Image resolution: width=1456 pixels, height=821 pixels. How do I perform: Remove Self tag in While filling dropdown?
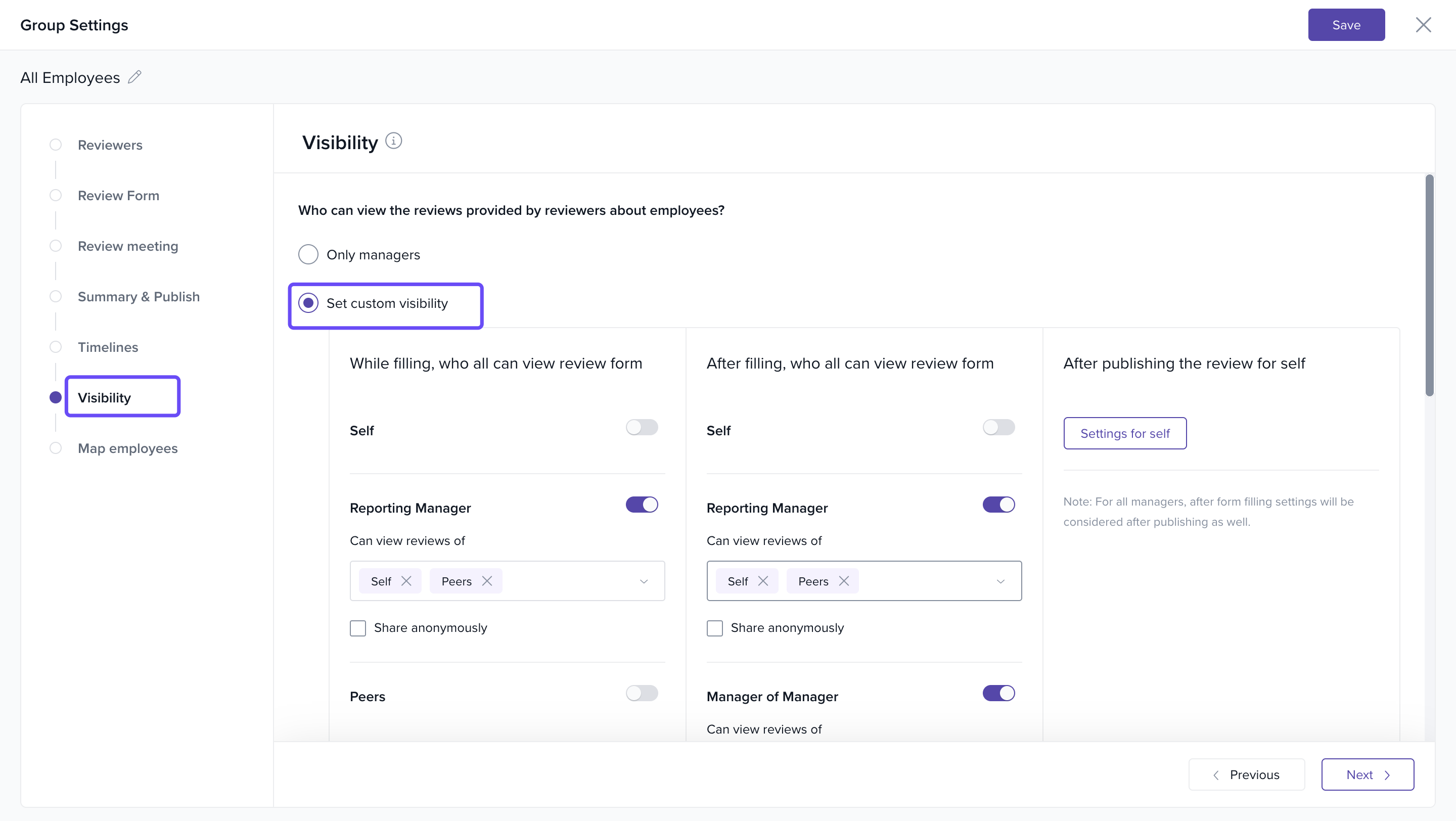(406, 581)
